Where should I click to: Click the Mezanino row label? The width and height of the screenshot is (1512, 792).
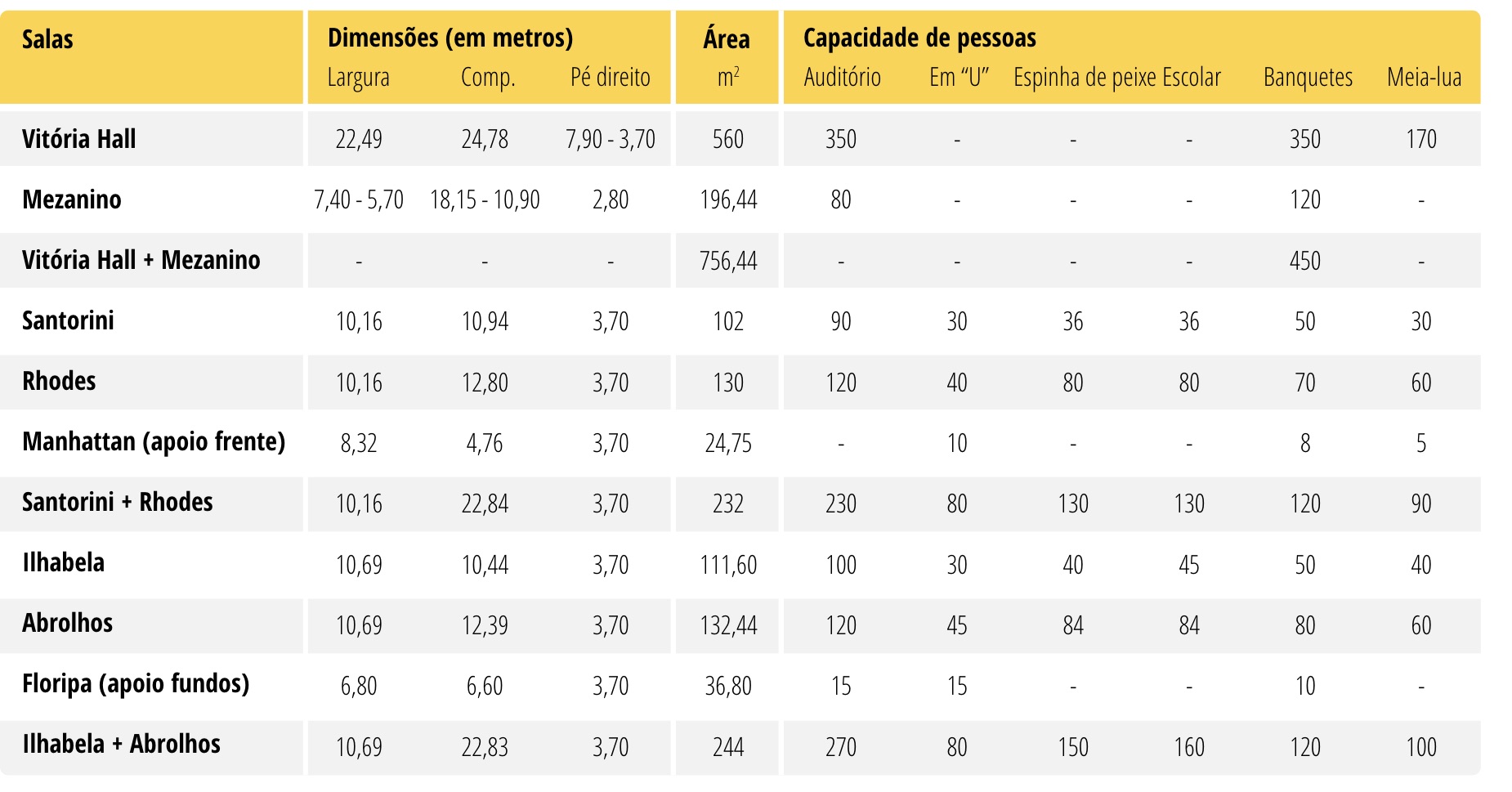(x=72, y=199)
